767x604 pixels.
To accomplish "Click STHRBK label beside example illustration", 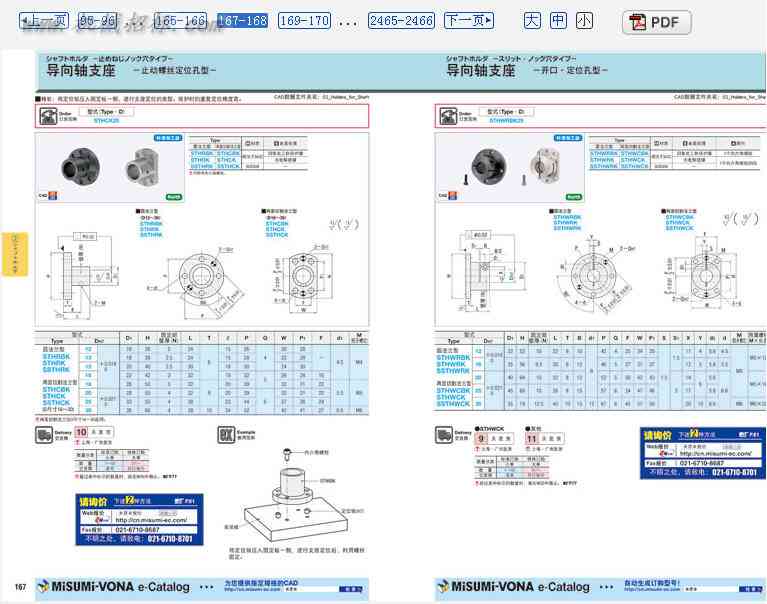I will (327, 481).
